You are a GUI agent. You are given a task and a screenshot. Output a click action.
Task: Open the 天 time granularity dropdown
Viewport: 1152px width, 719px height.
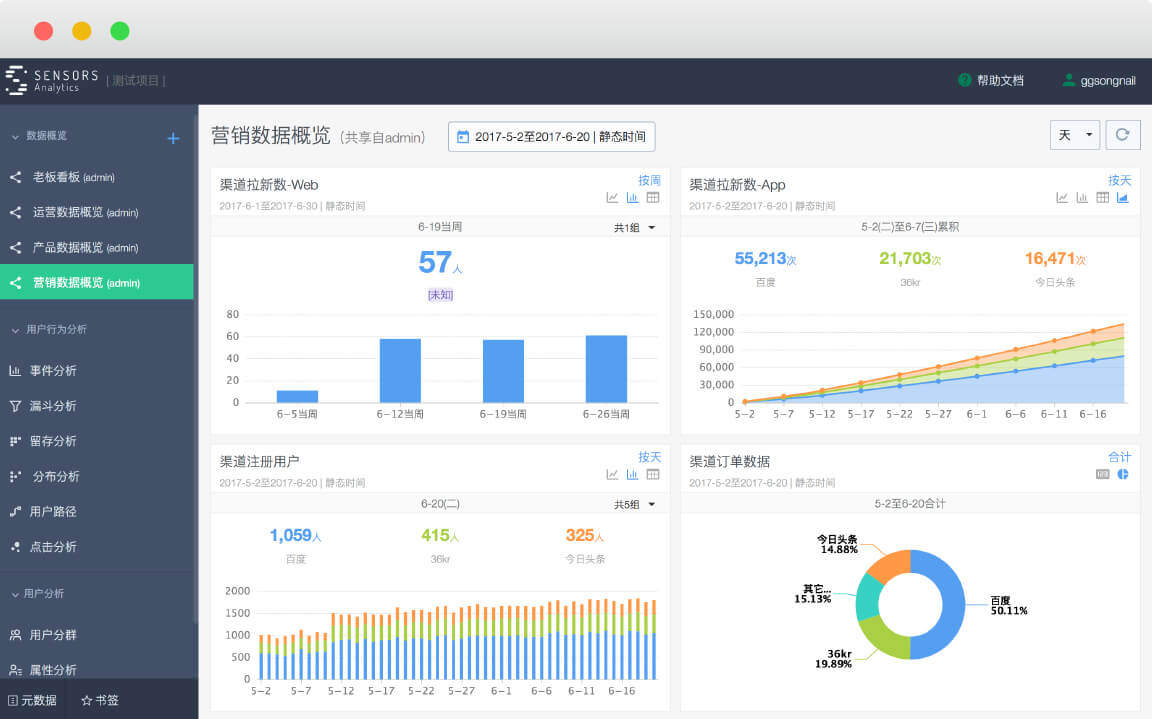pyautogui.click(x=1075, y=135)
